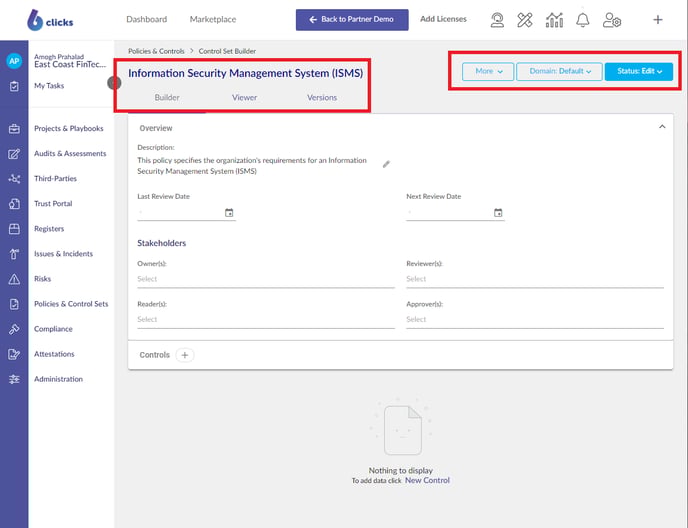688x528 pixels.
Task: Open the Reader(s) select field
Action: coord(266,320)
